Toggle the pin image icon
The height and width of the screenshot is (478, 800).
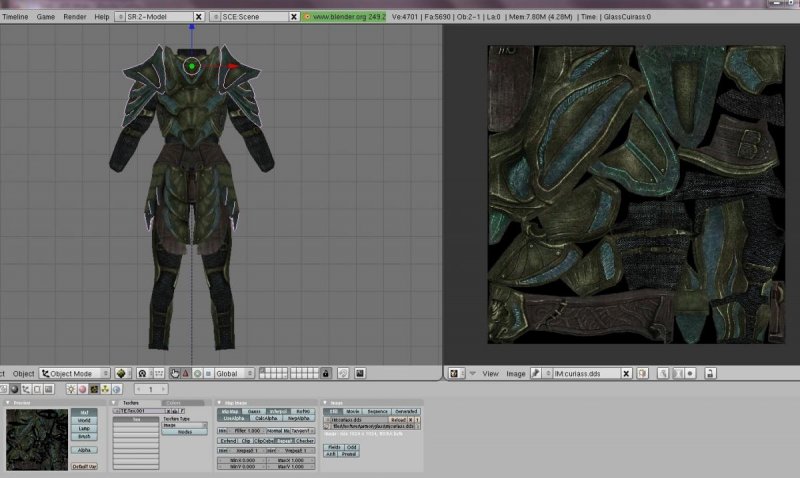[x=535, y=373]
